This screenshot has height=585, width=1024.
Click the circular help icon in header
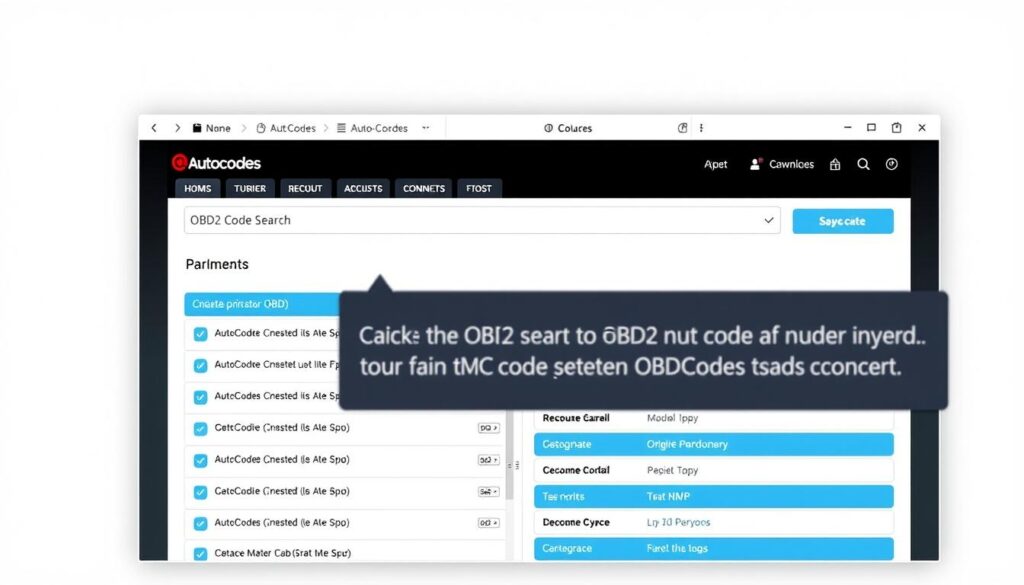[891, 165]
